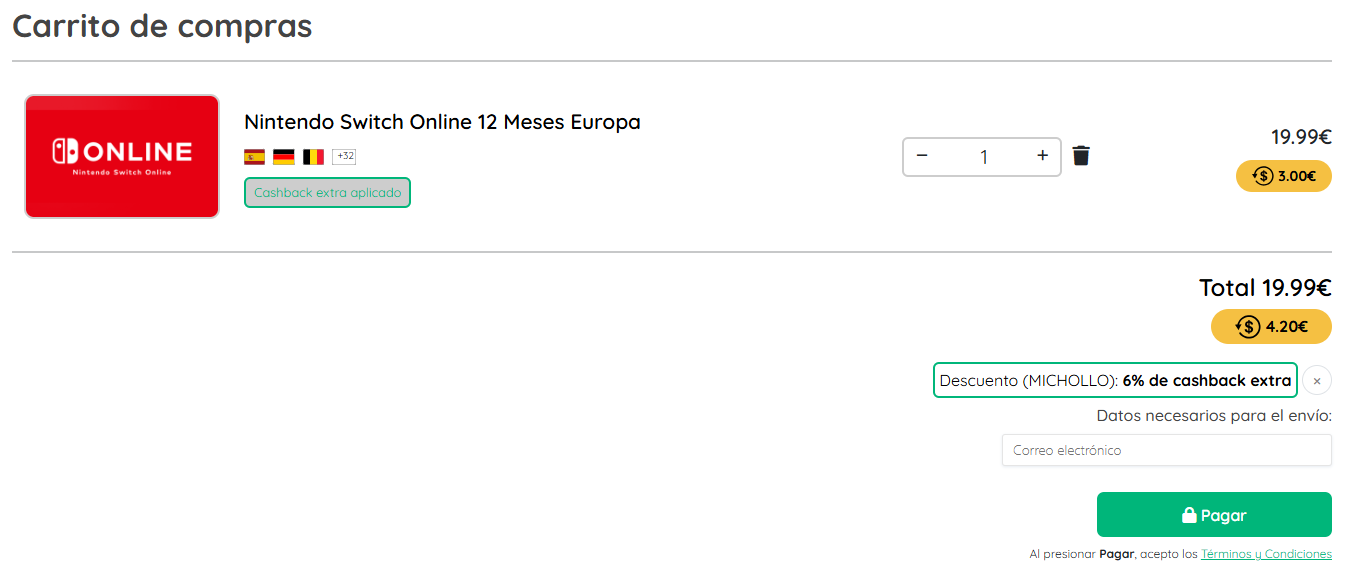Click the quantity value field

983,157
